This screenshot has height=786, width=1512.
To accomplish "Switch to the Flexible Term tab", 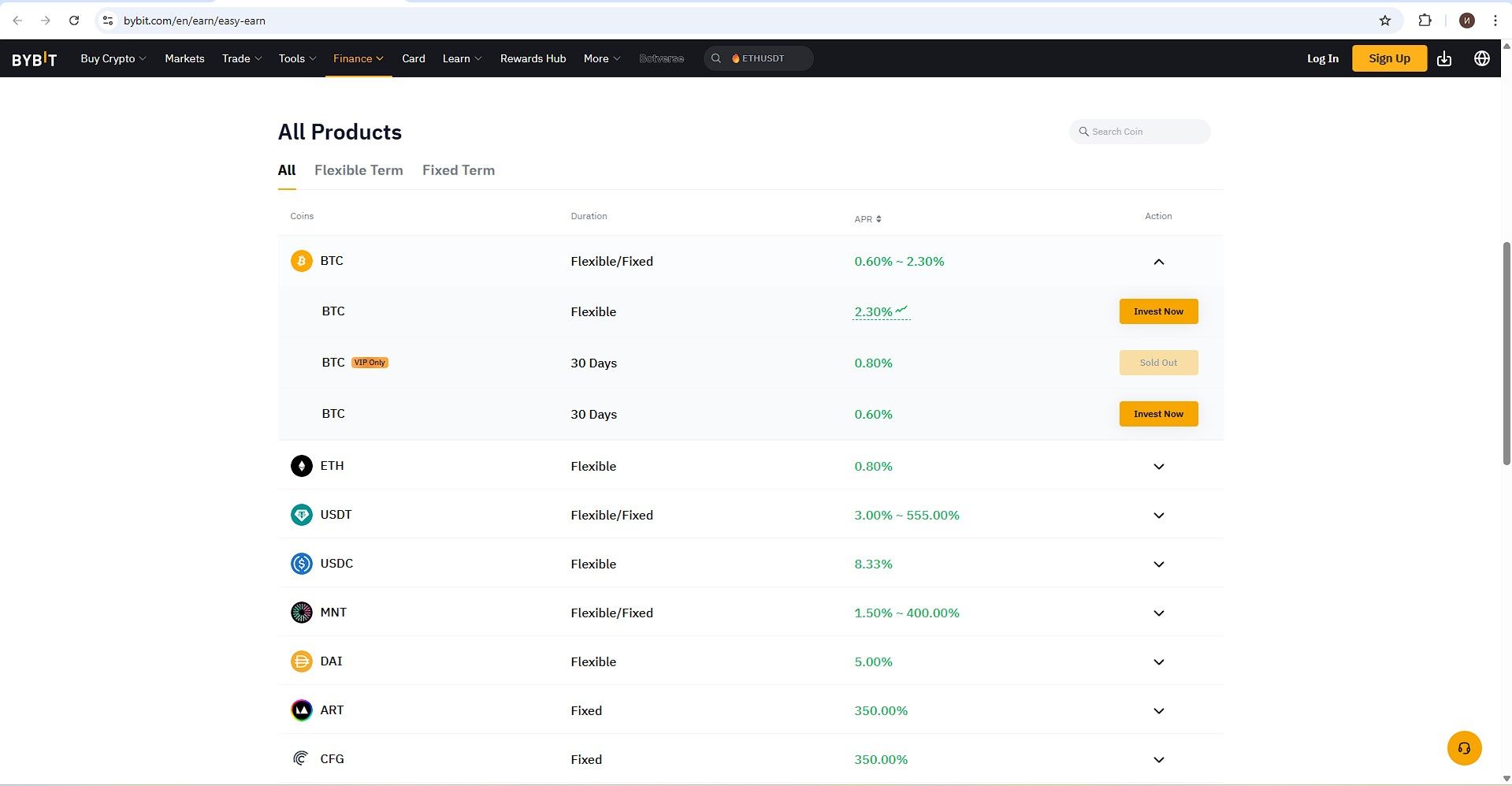I will click(358, 170).
